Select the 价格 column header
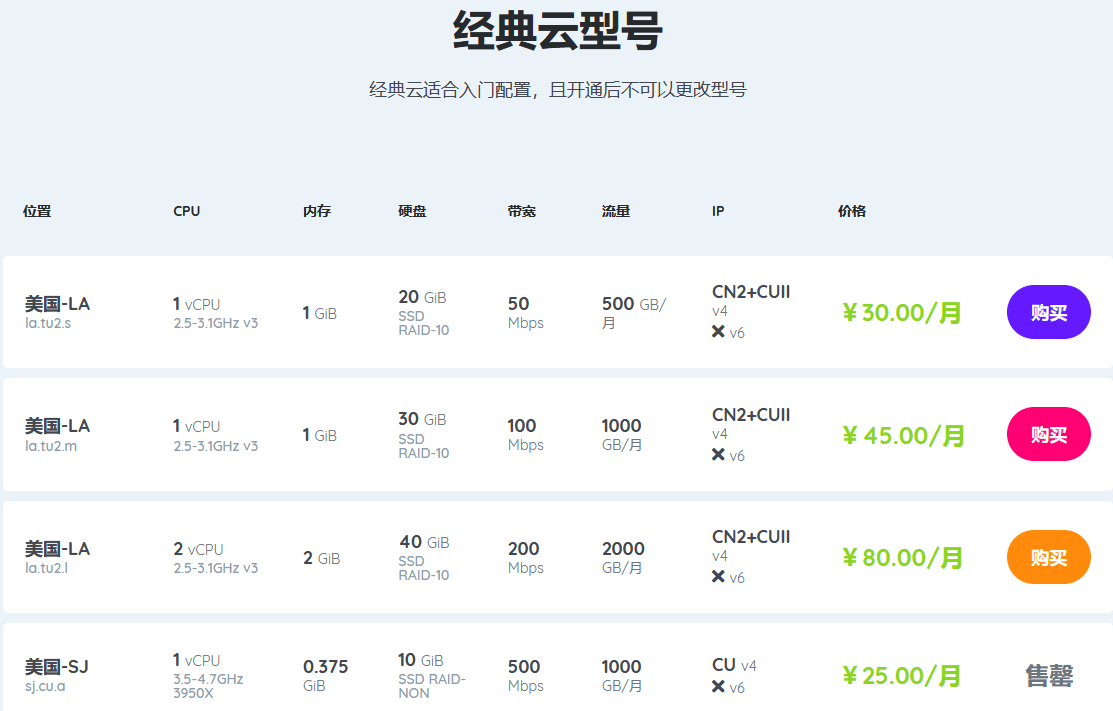Screen dimensions: 1113x711 pyautogui.click(x=852, y=211)
